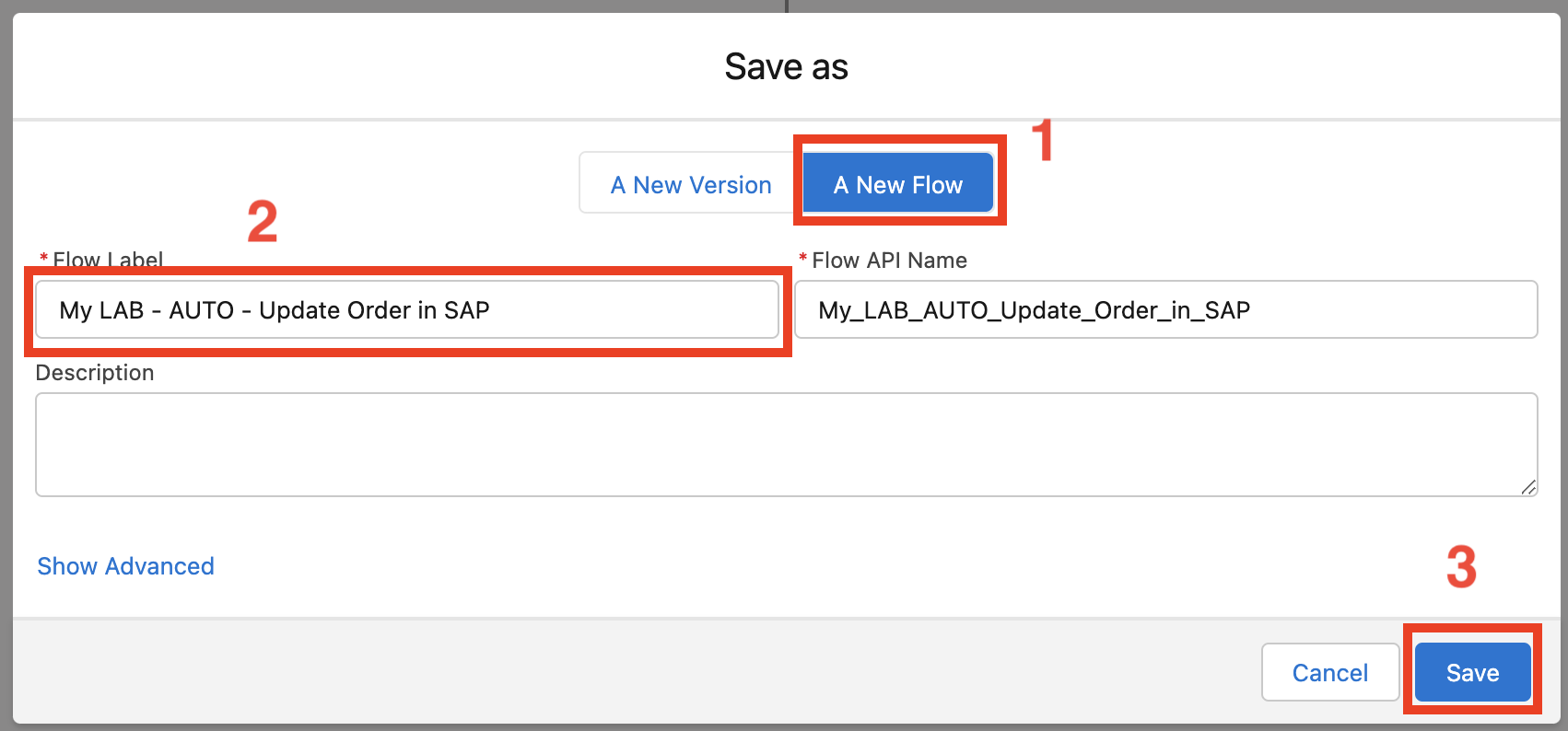Click into the Flow Label text field
This screenshot has width=1568, height=731.
pyautogui.click(x=406, y=310)
